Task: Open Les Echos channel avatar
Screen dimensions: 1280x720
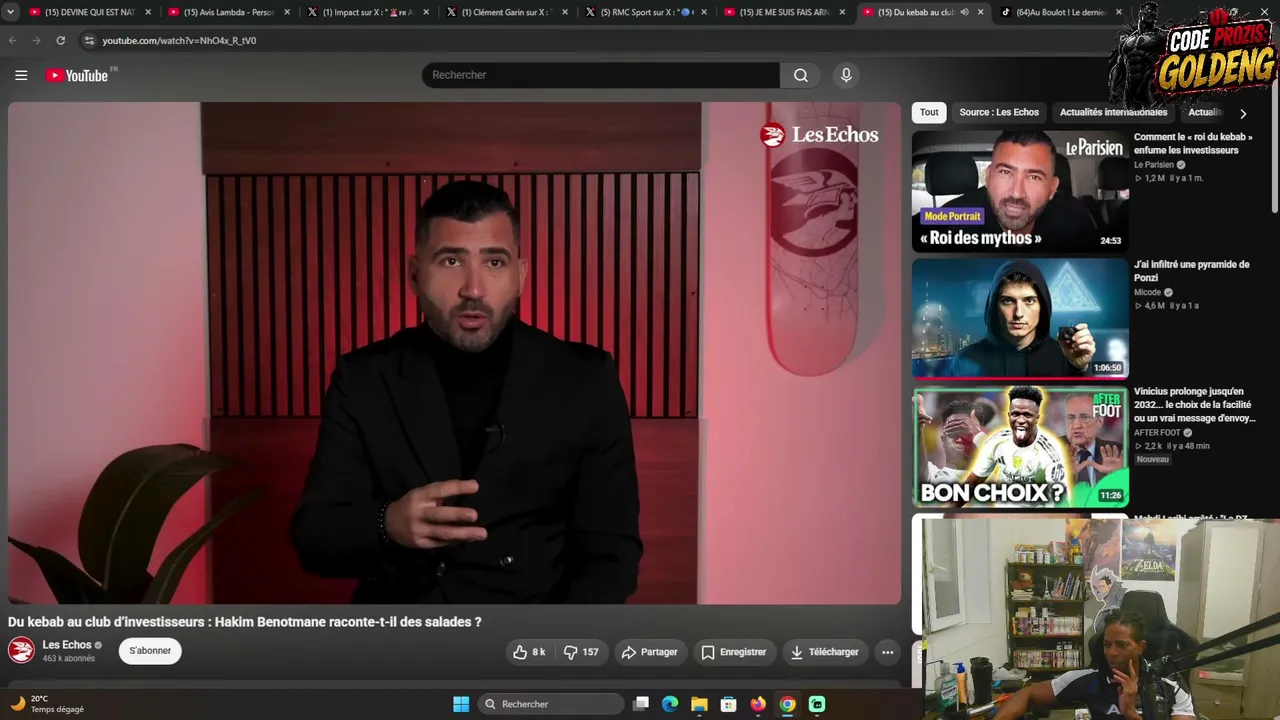Action: pyautogui.click(x=21, y=651)
